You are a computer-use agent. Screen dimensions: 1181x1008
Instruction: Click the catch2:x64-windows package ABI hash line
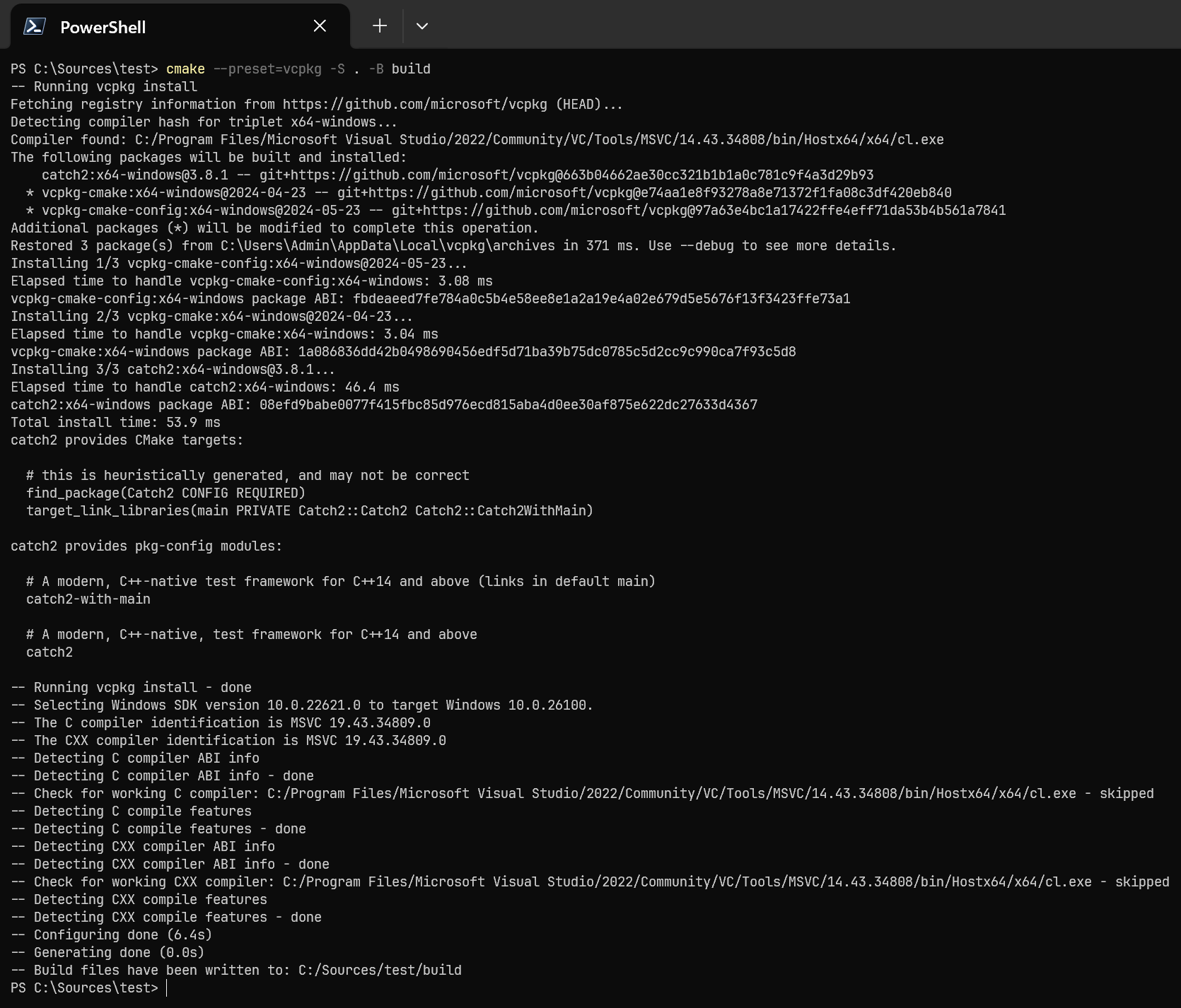coord(384,405)
